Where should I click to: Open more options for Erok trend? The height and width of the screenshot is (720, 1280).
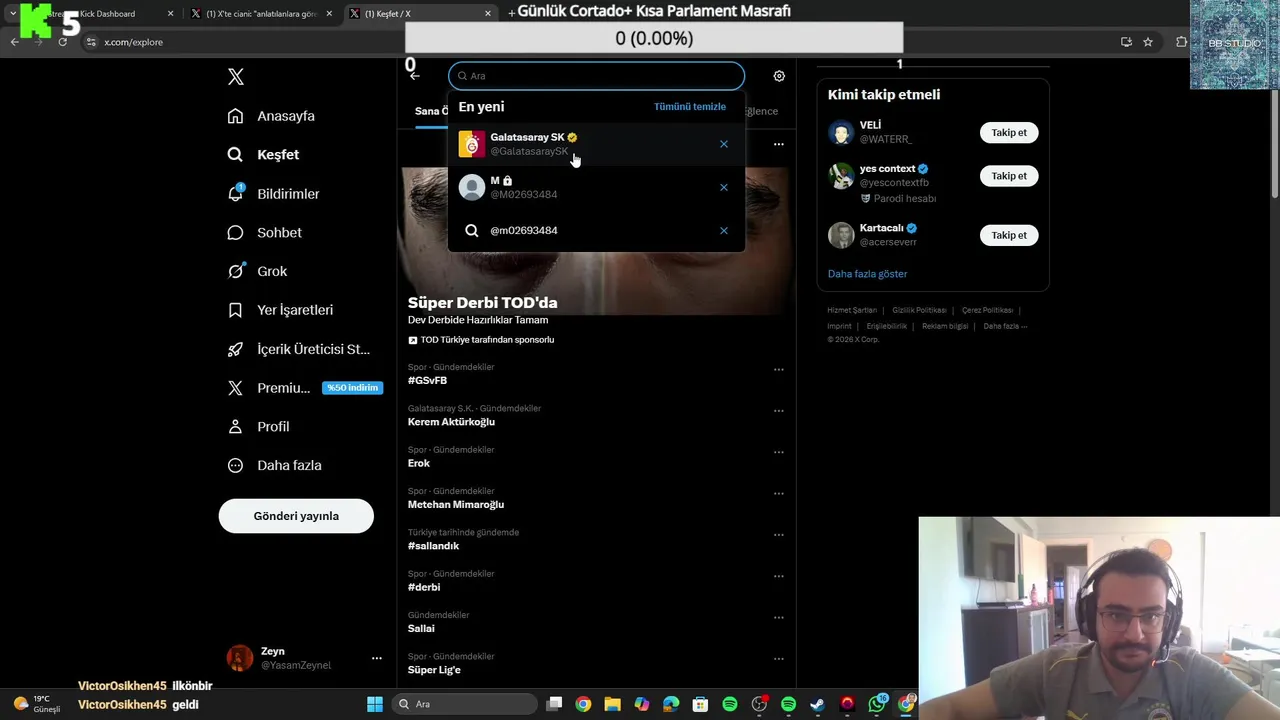[x=779, y=452]
